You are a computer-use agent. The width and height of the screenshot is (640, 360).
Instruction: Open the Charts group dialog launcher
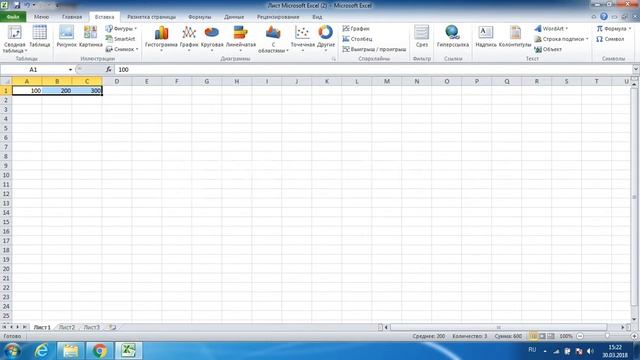tap(334, 59)
